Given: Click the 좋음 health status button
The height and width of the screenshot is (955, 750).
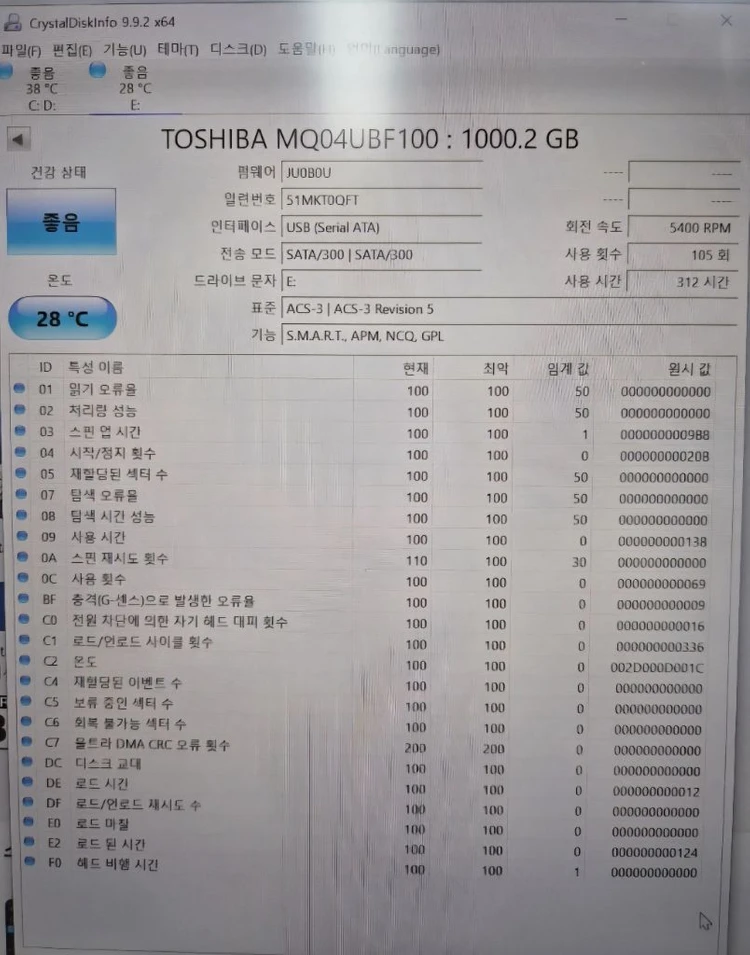Looking at the screenshot, I should click(61, 222).
